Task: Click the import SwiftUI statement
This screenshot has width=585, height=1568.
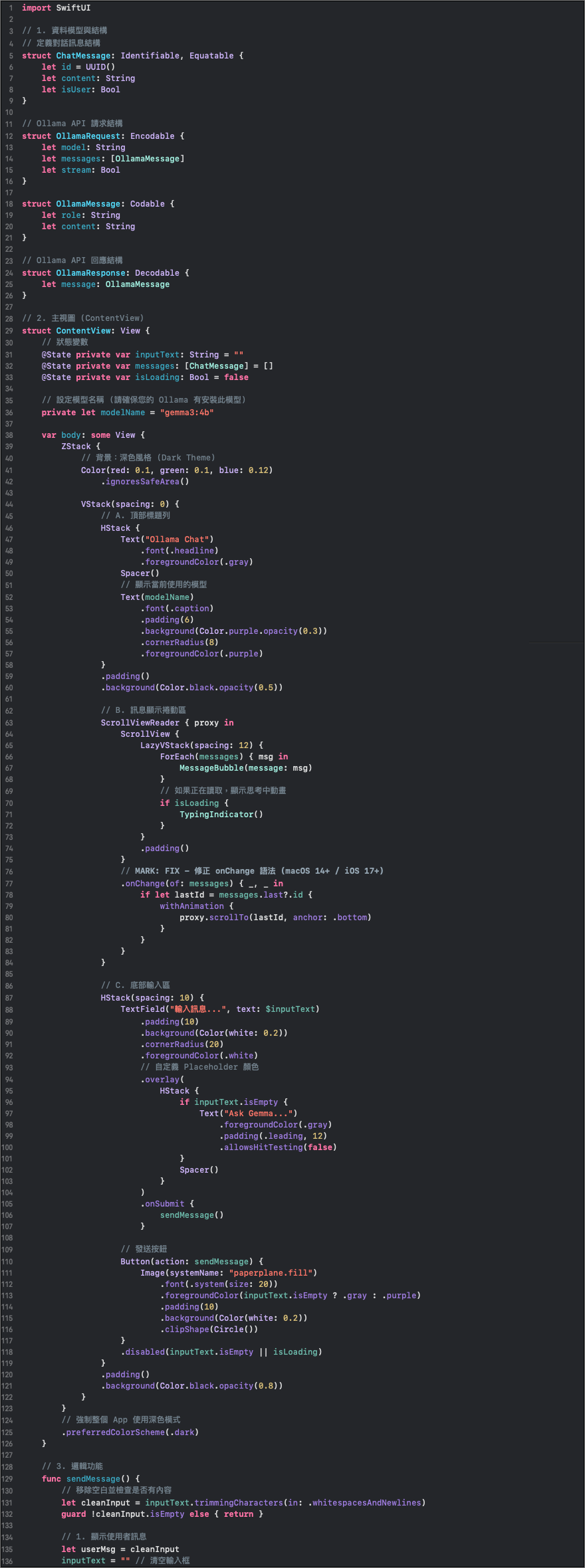Action: tap(56, 8)
